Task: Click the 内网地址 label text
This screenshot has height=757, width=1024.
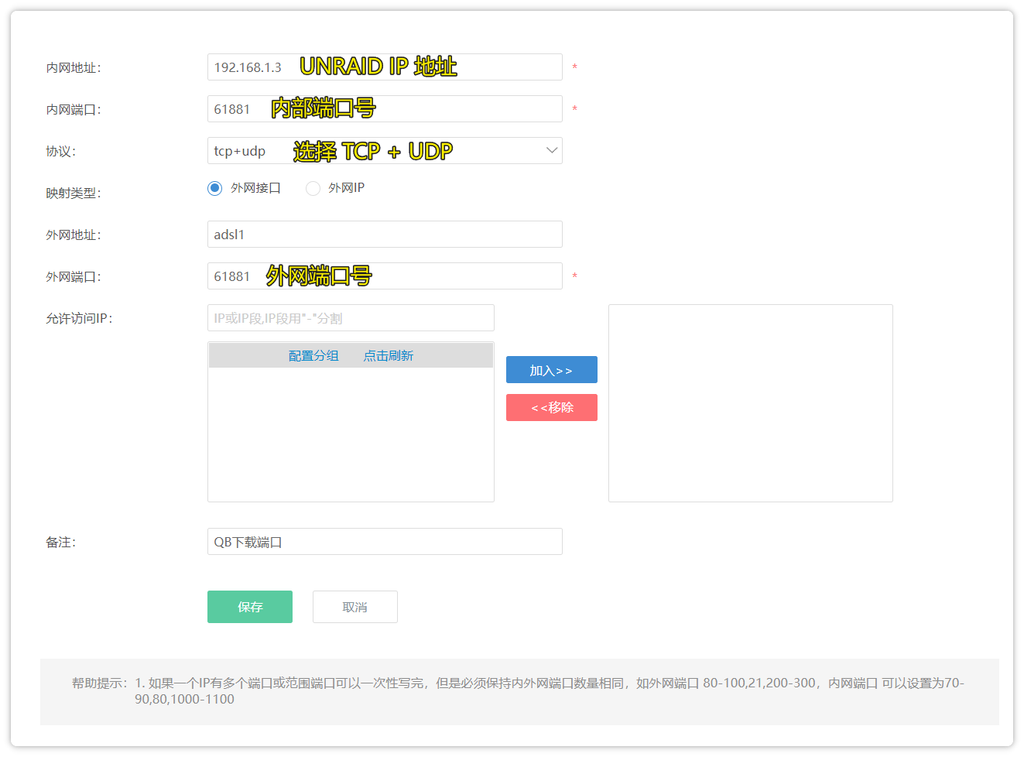Action: pyautogui.click(x=73, y=68)
